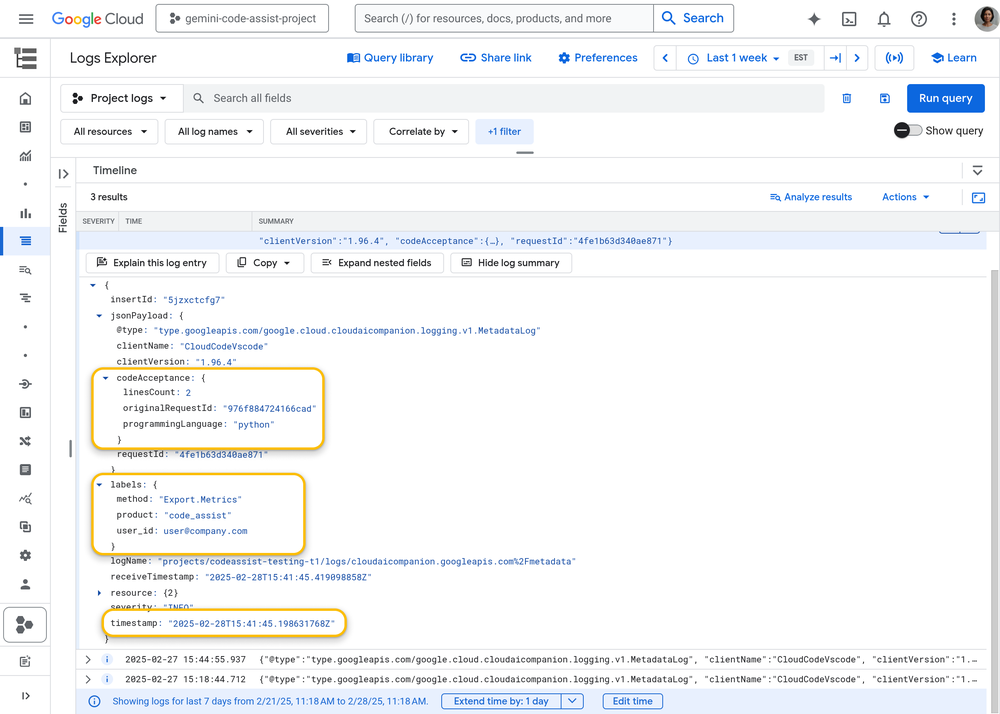
Task: Click Run query button
Action: [x=945, y=98]
